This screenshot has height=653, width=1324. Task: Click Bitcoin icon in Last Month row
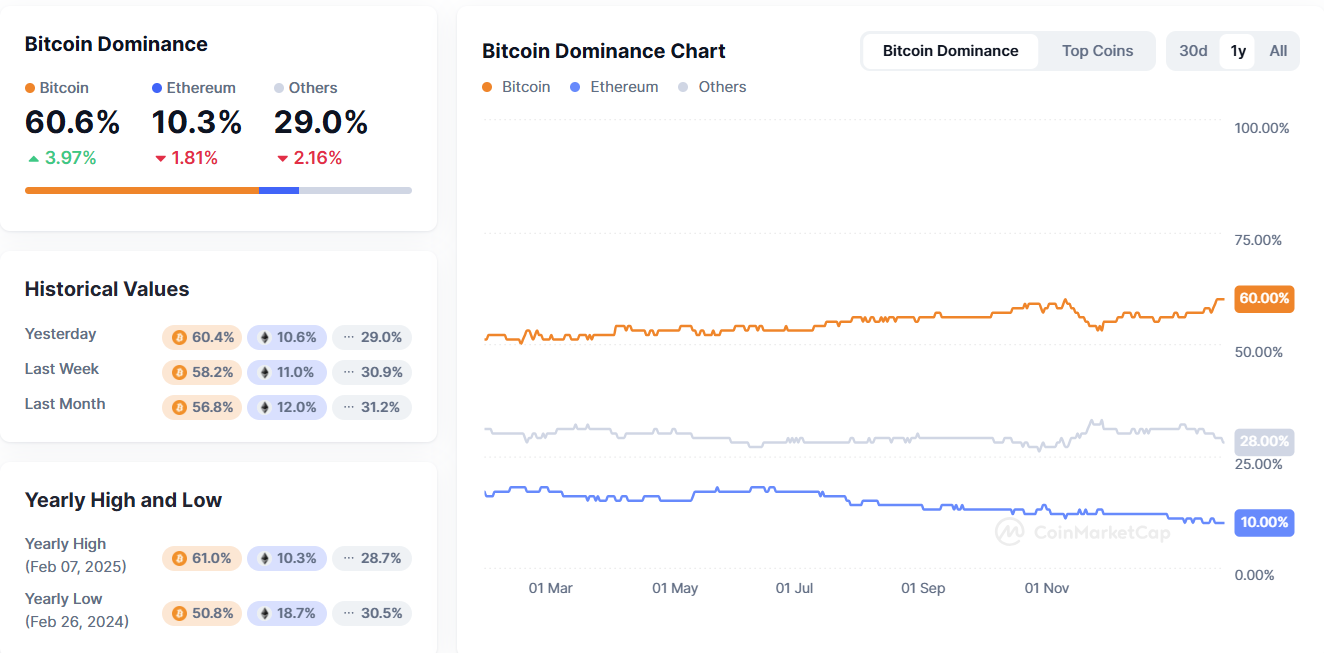click(180, 408)
